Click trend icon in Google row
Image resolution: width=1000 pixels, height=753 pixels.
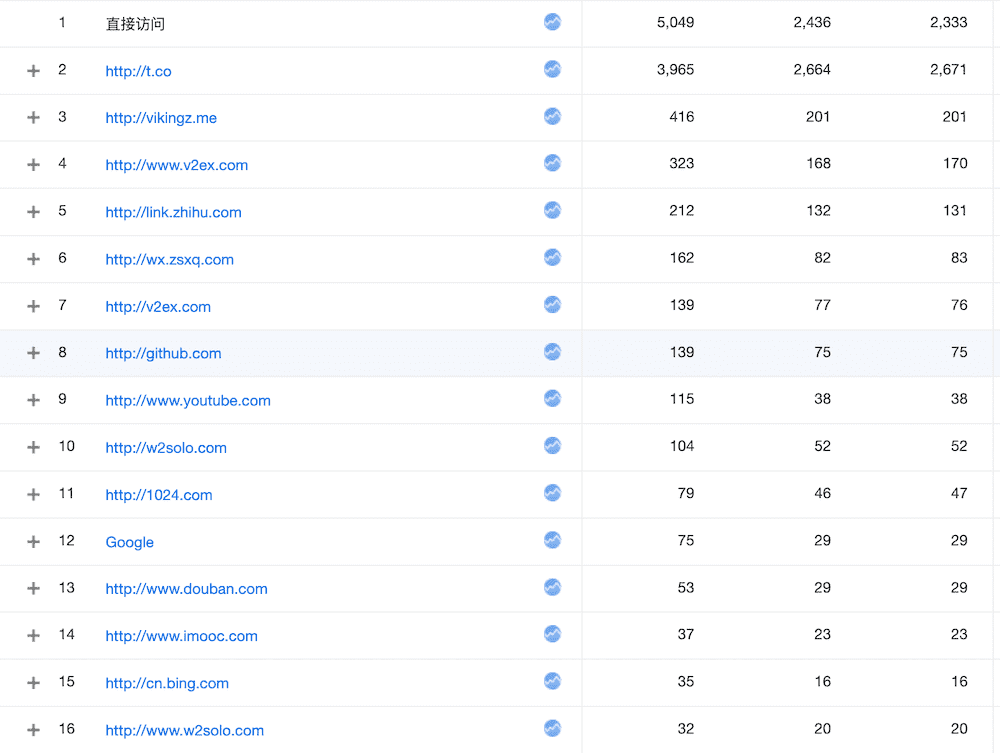[x=552, y=540]
